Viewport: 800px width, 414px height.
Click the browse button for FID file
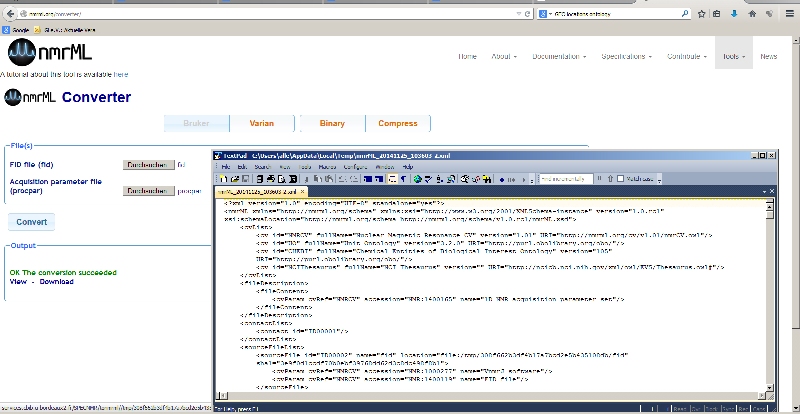[x=147, y=165]
